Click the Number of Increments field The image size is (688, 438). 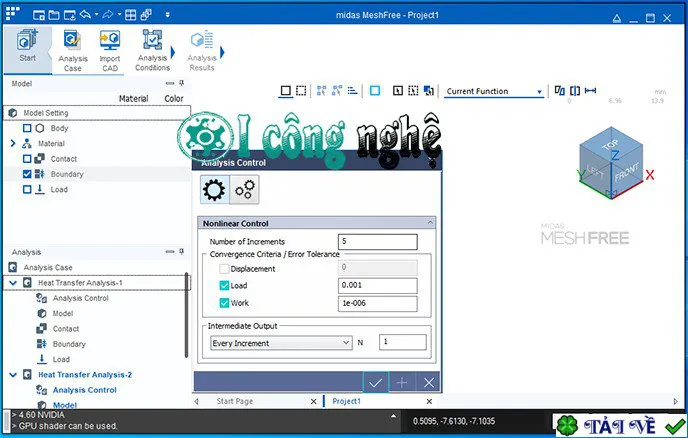[x=378, y=241]
